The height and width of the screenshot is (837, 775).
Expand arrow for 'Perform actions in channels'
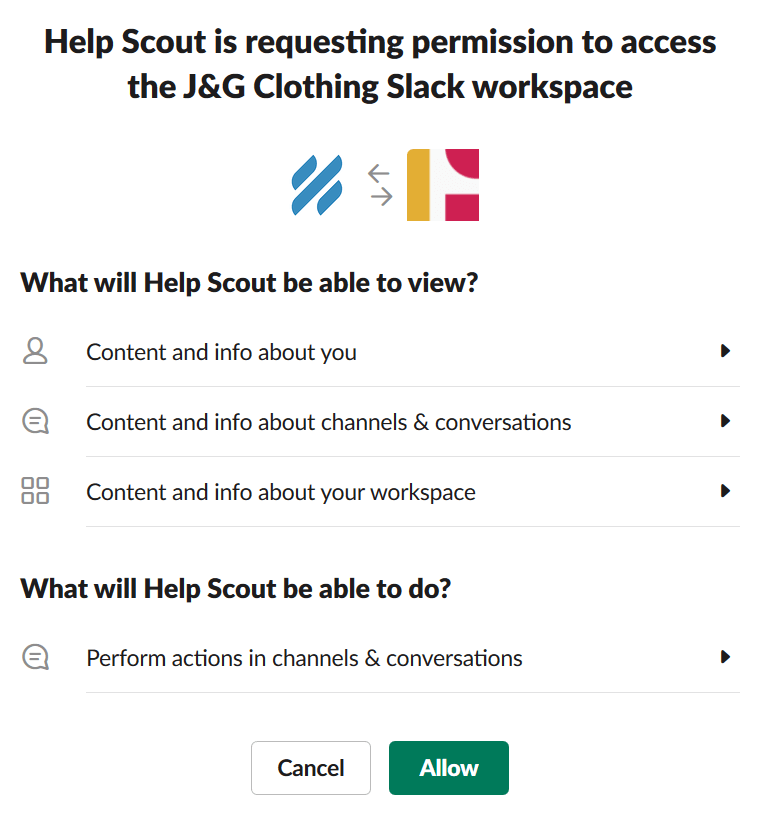click(726, 657)
